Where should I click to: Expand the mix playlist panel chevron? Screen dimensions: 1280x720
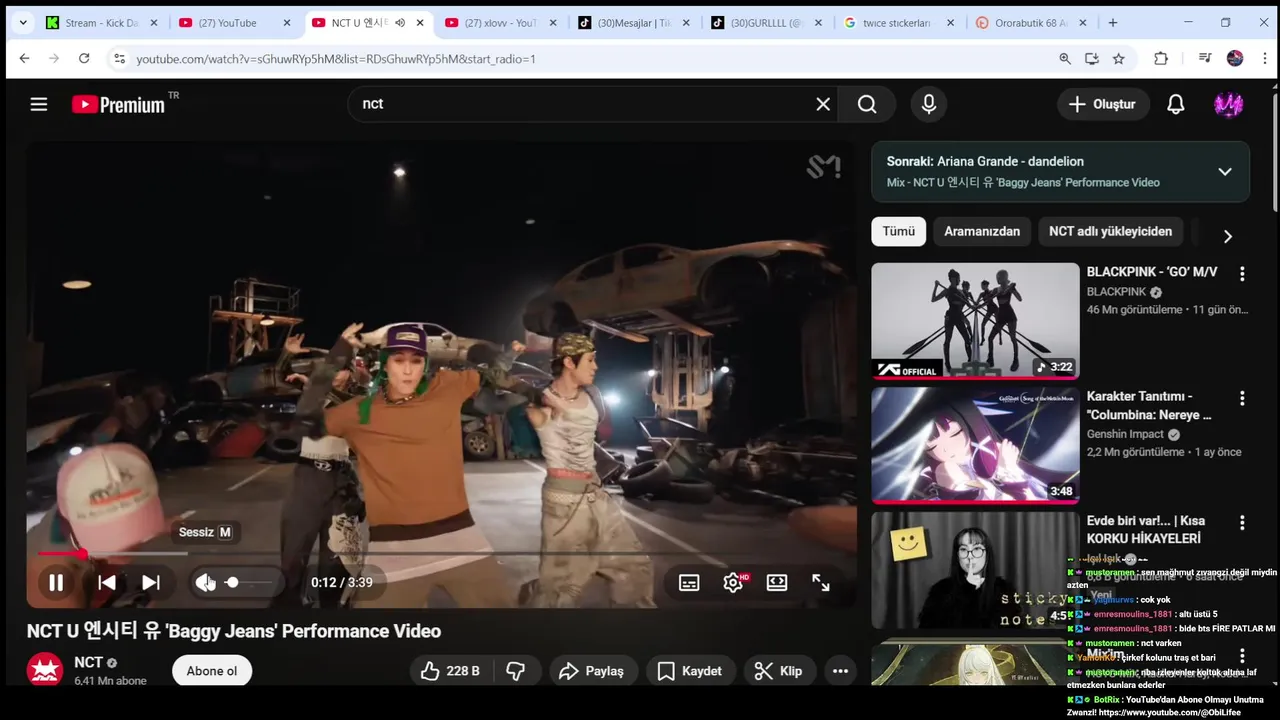click(x=1224, y=172)
